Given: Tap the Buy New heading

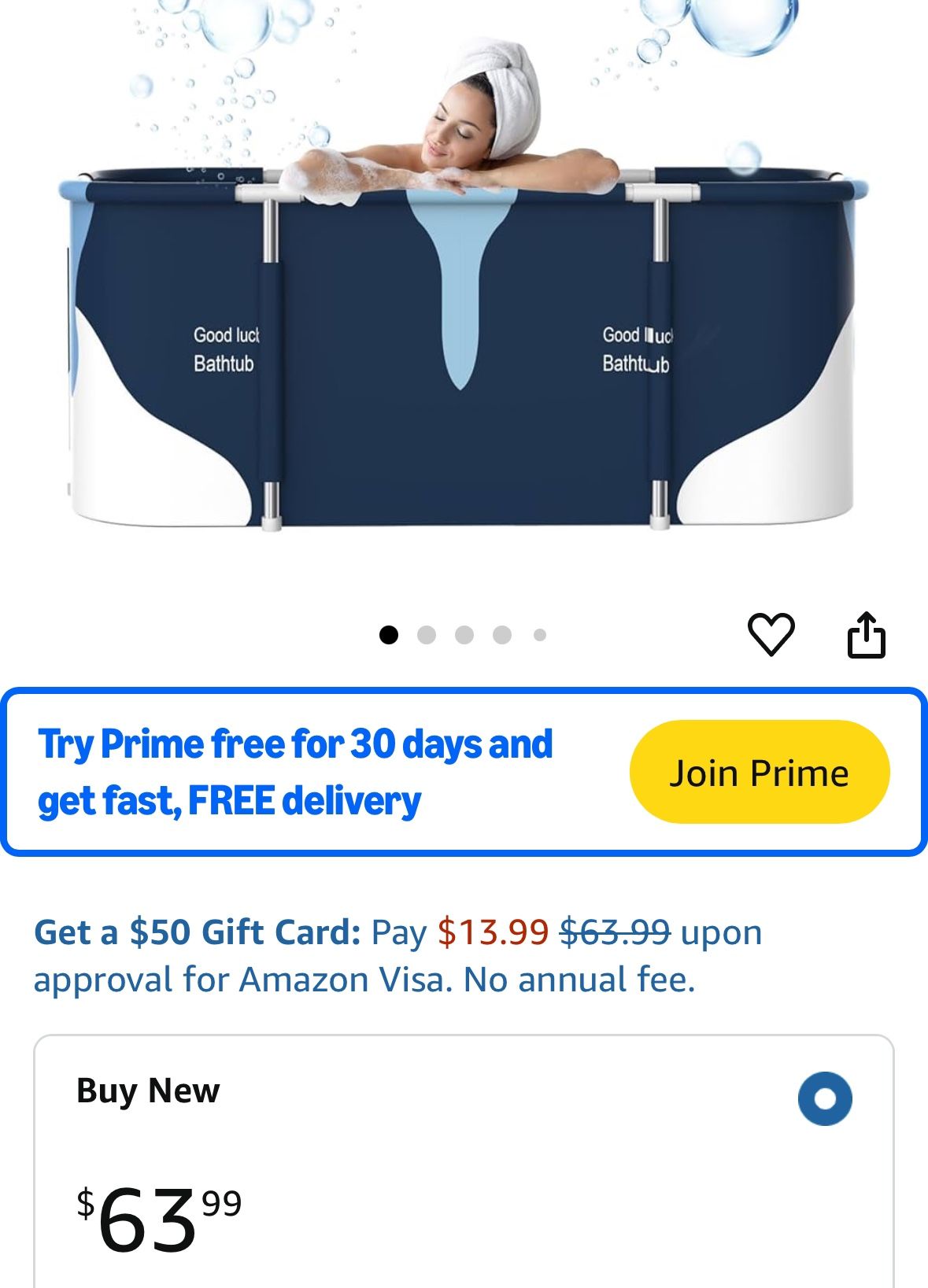Looking at the screenshot, I should [148, 1091].
